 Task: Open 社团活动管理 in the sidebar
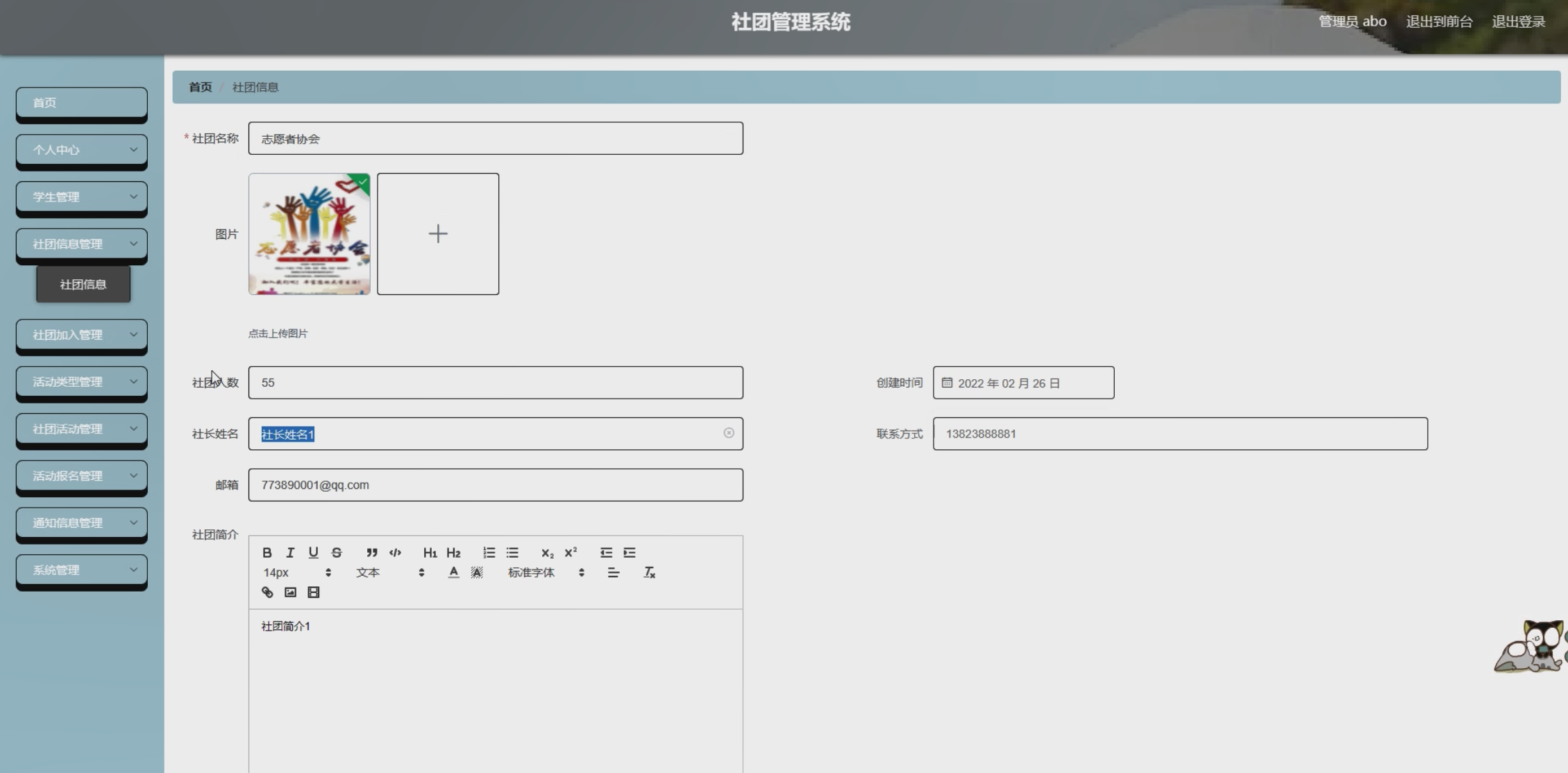(82, 429)
